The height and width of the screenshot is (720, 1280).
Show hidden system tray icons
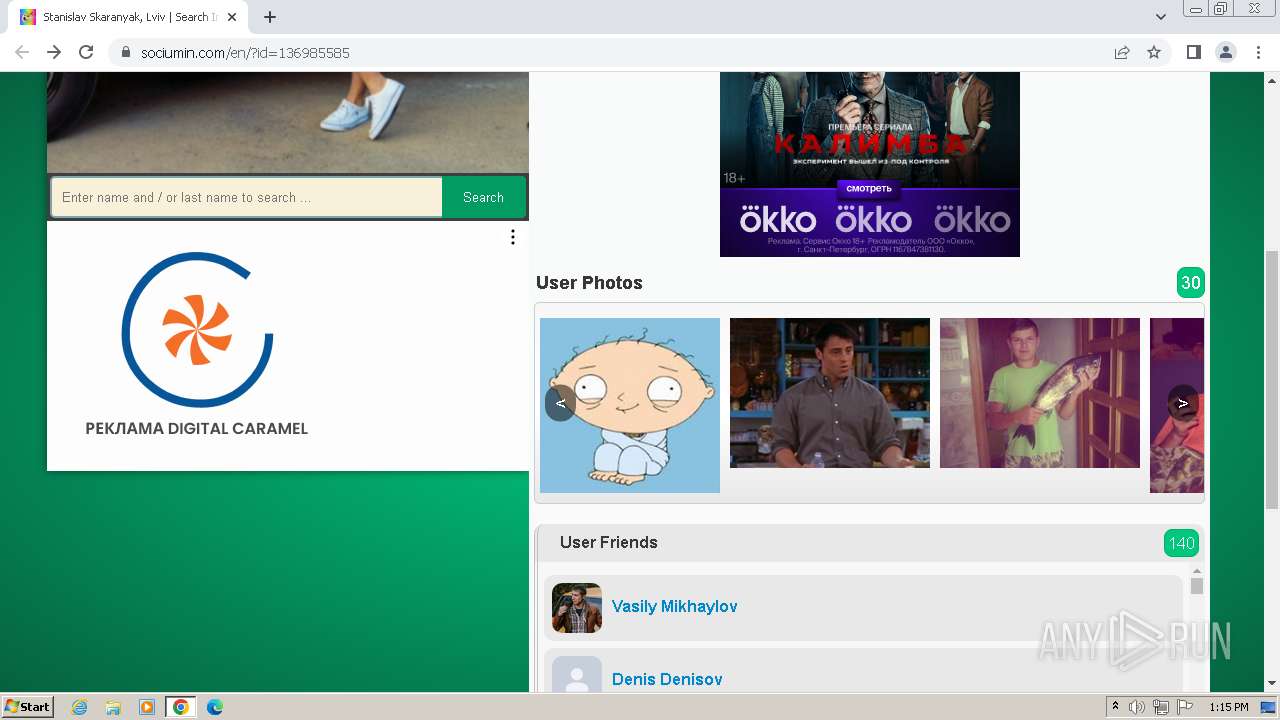[1115, 707]
